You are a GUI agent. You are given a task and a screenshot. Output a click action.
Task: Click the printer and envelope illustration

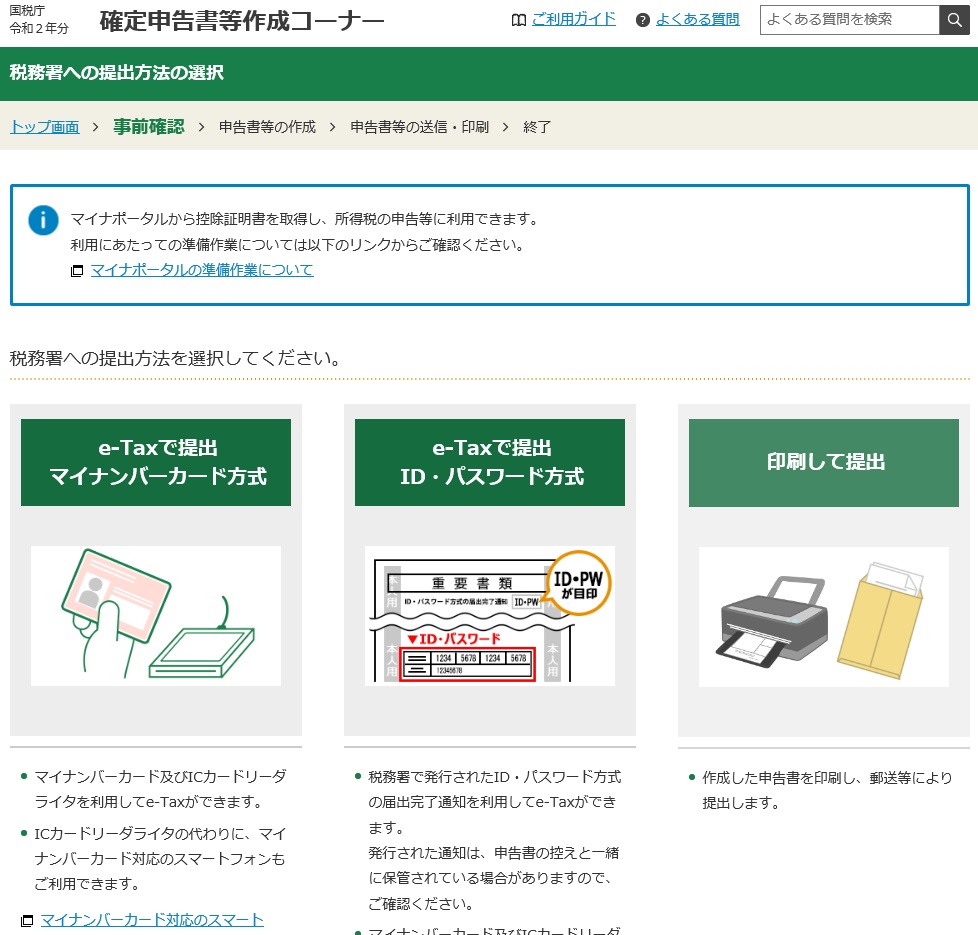click(x=824, y=617)
